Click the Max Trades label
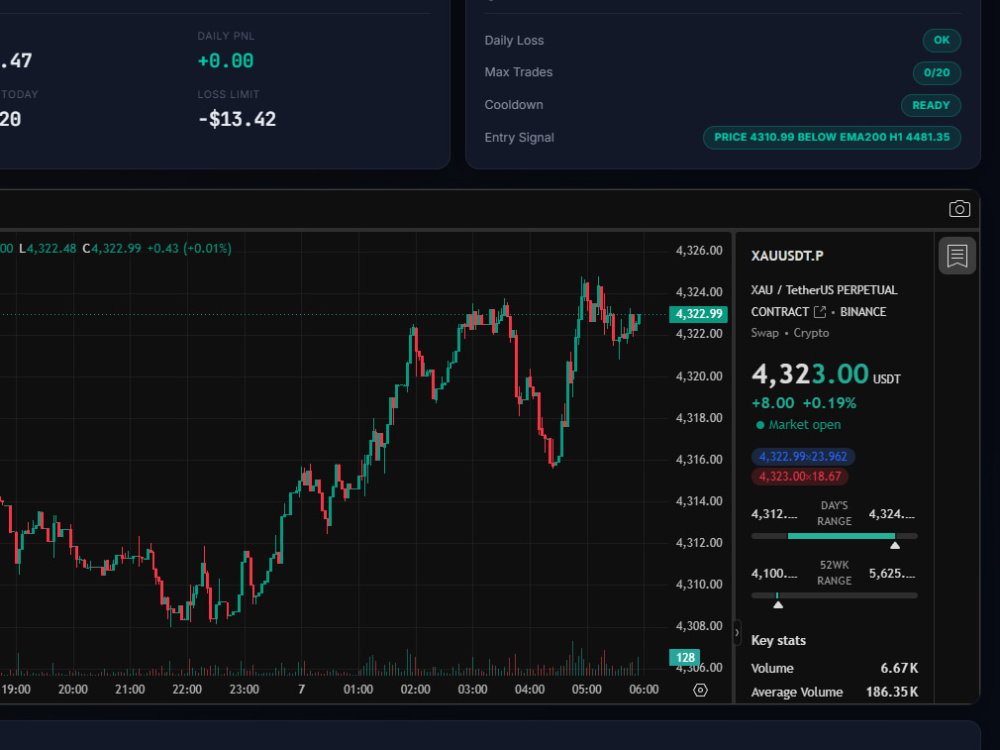This screenshot has width=1000, height=750. (518, 72)
